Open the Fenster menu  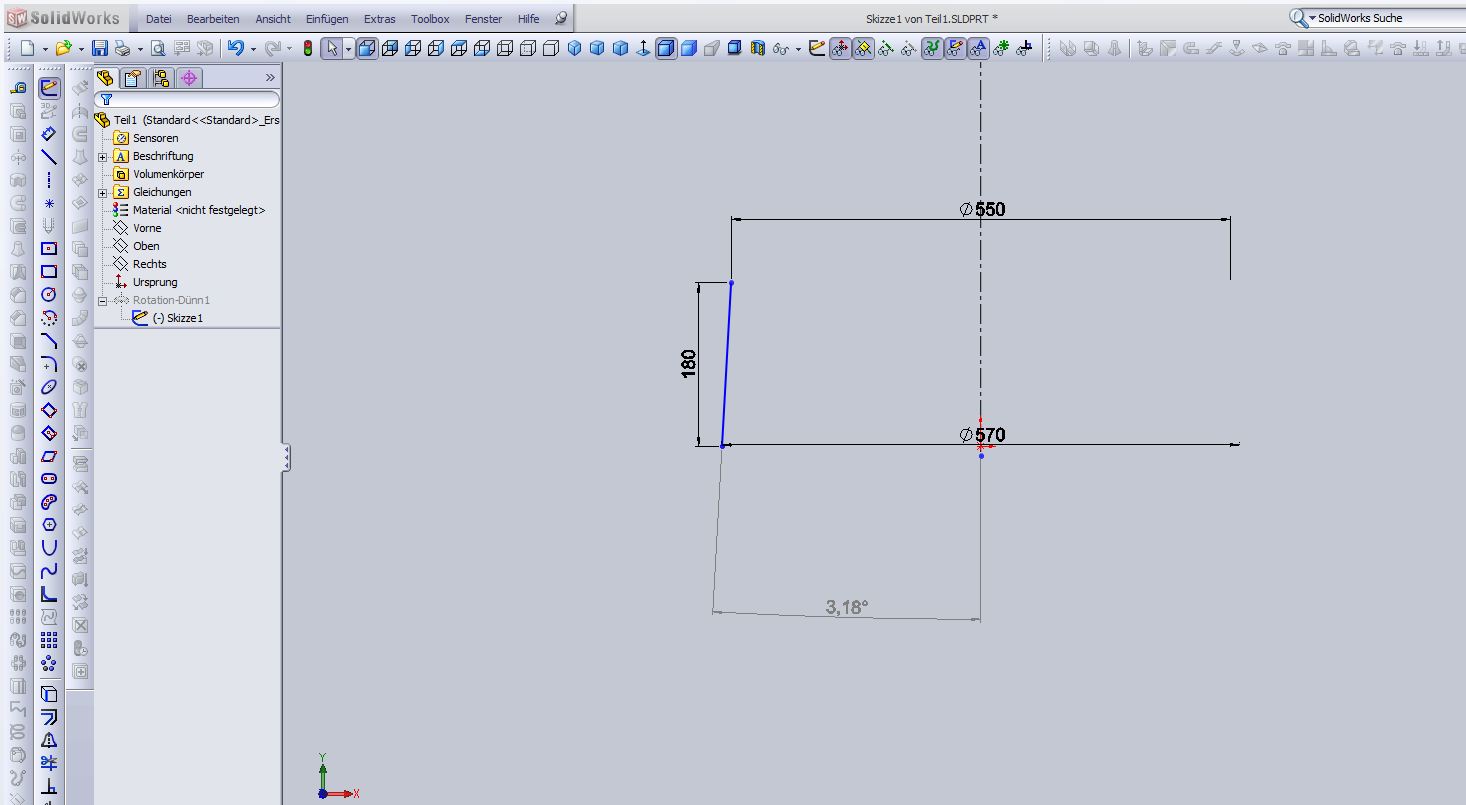coord(483,19)
